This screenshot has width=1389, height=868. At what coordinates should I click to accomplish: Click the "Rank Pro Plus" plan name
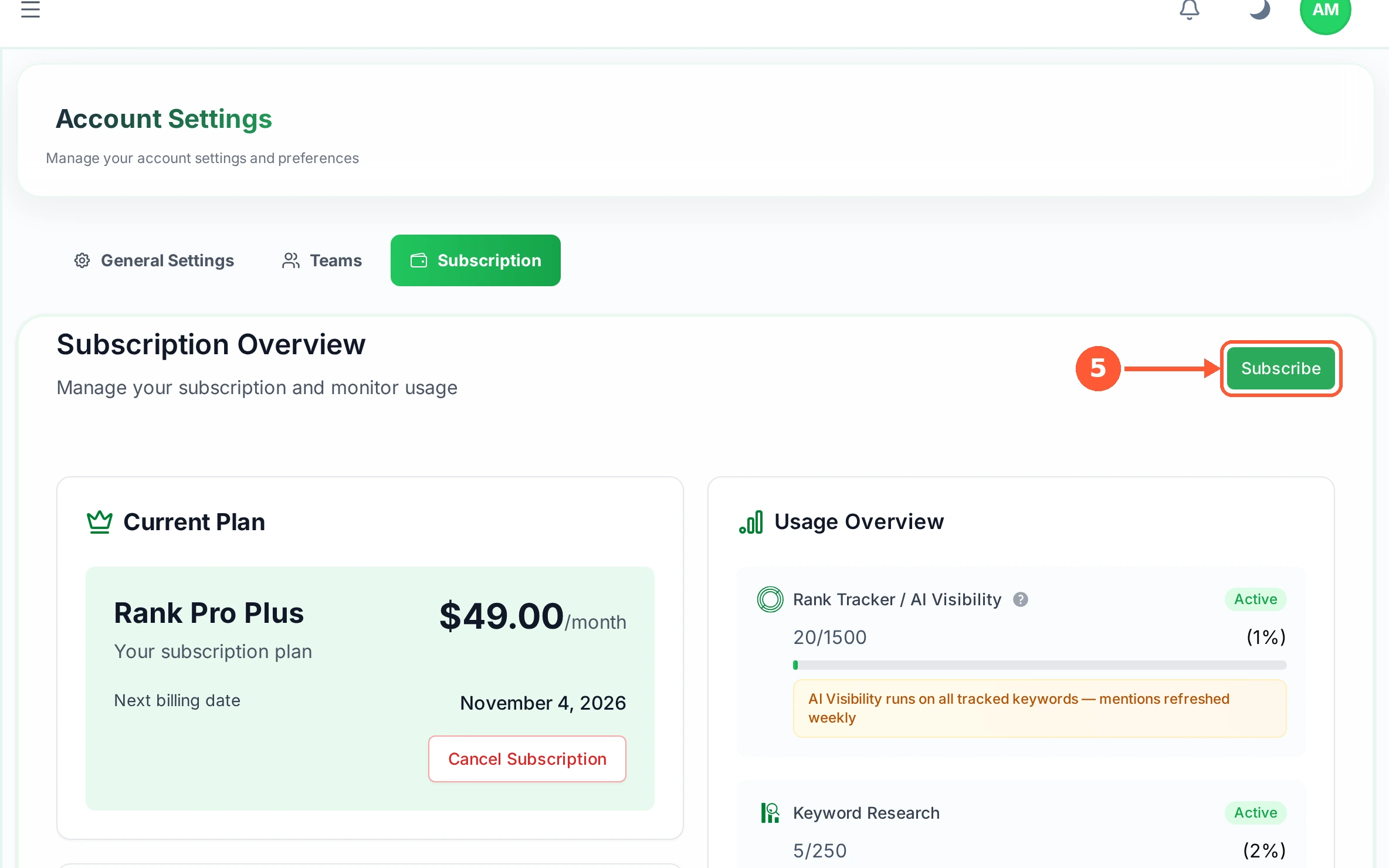point(209,613)
